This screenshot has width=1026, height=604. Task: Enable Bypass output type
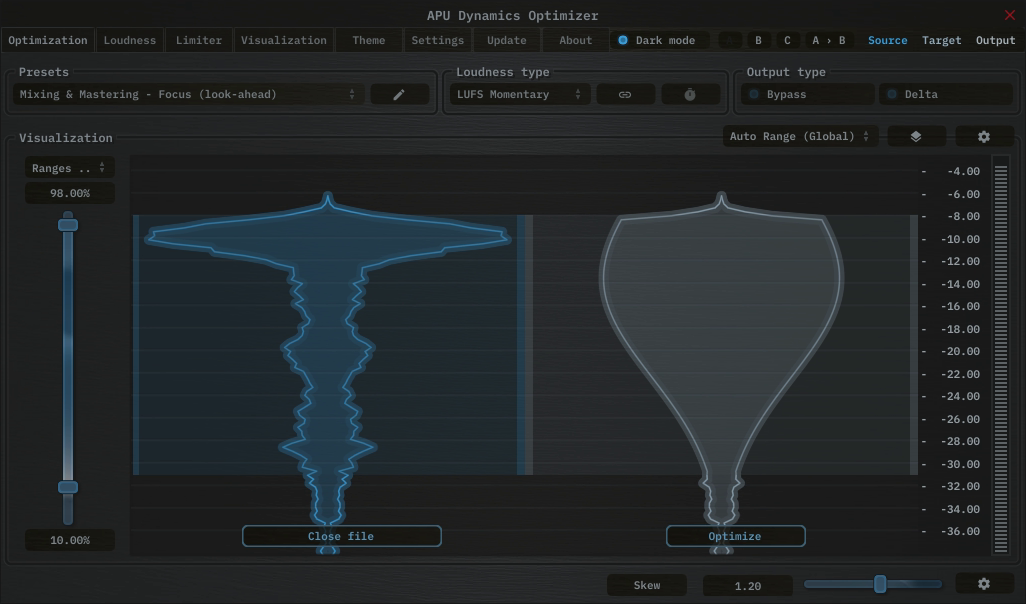tap(805, 93)
